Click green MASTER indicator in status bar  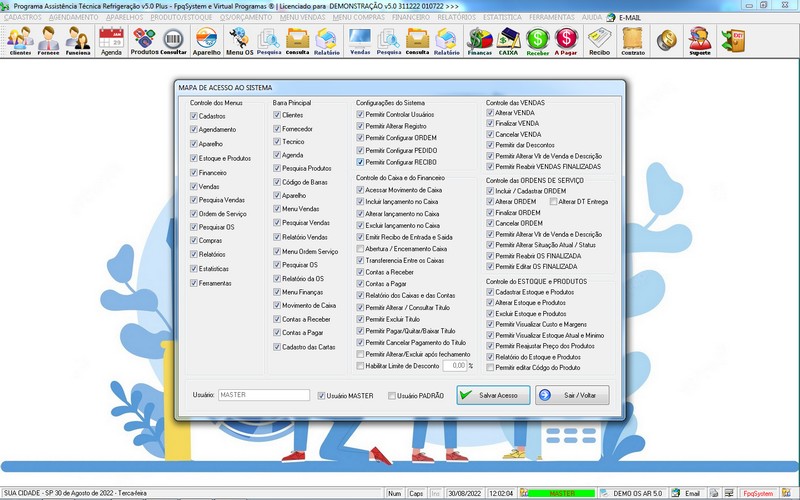click(561, 493)
